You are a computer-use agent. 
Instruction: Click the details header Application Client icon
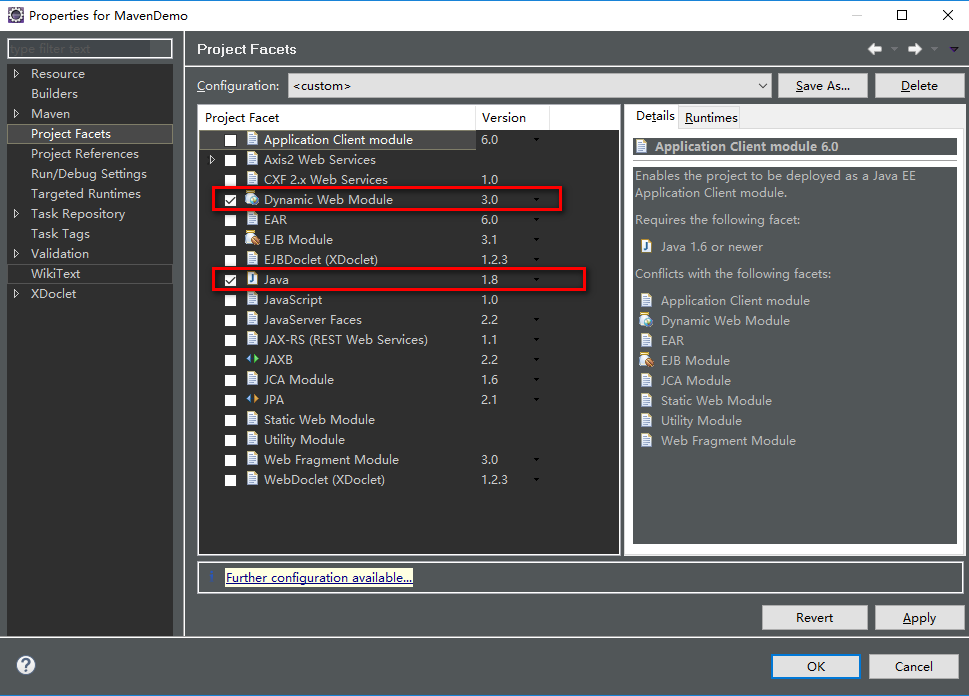641,146
